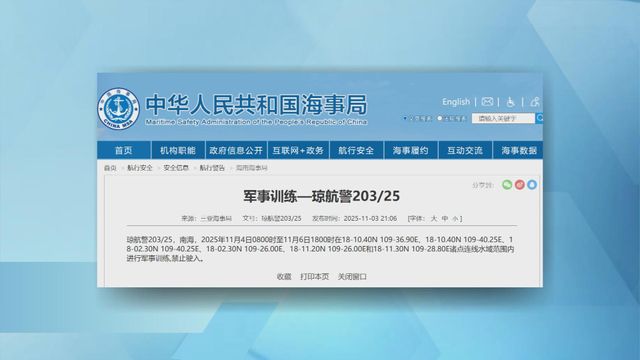Click the user icon beside the accessibility icon
The image size is (640, 360).
tap(535, 102)
